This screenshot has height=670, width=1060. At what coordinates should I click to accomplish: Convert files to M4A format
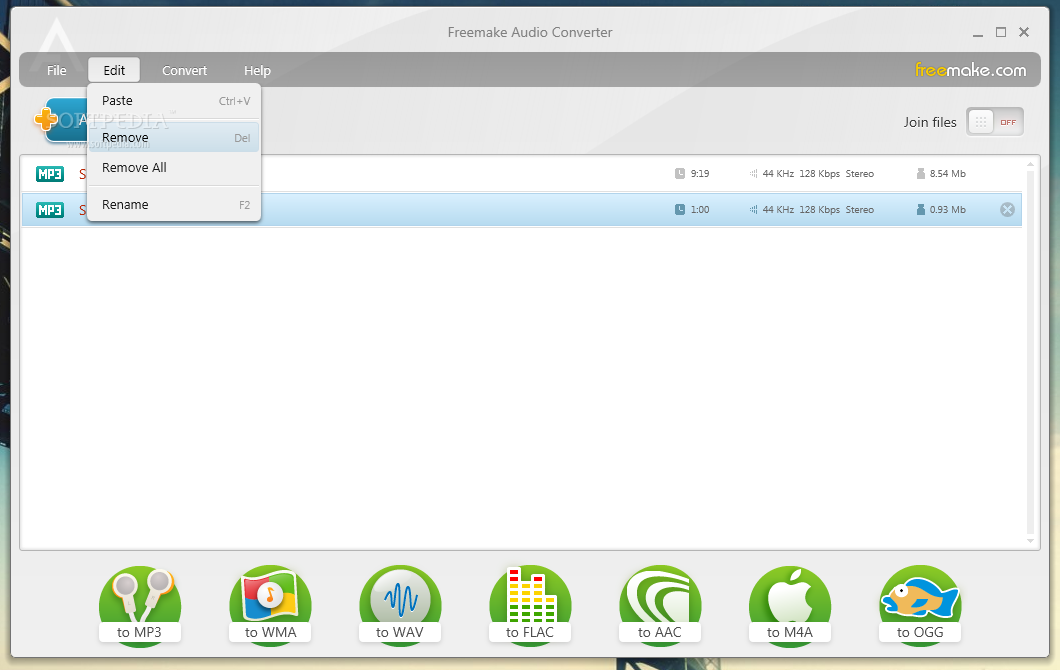[790, 606]
